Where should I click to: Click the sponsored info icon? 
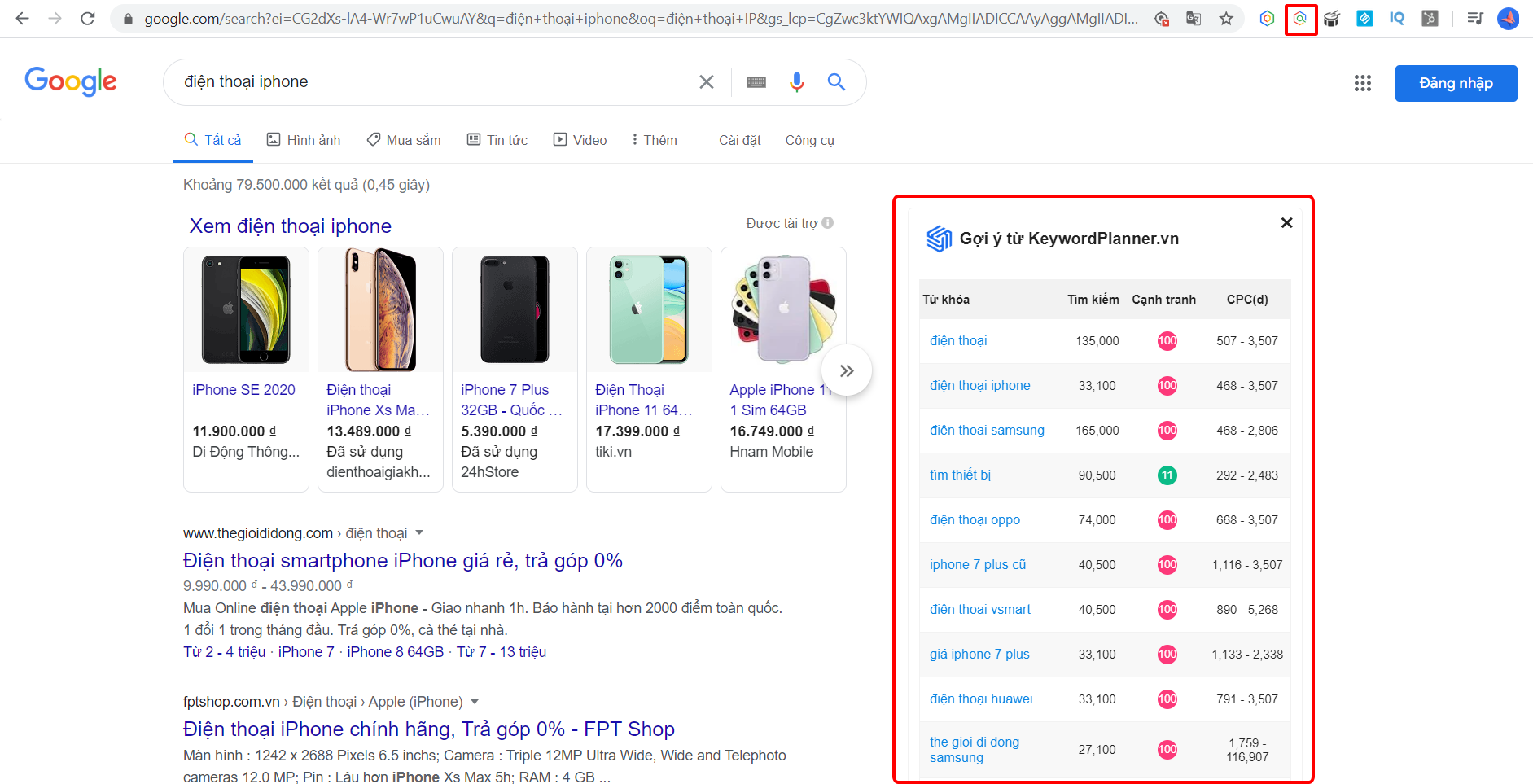click(828, 223)
